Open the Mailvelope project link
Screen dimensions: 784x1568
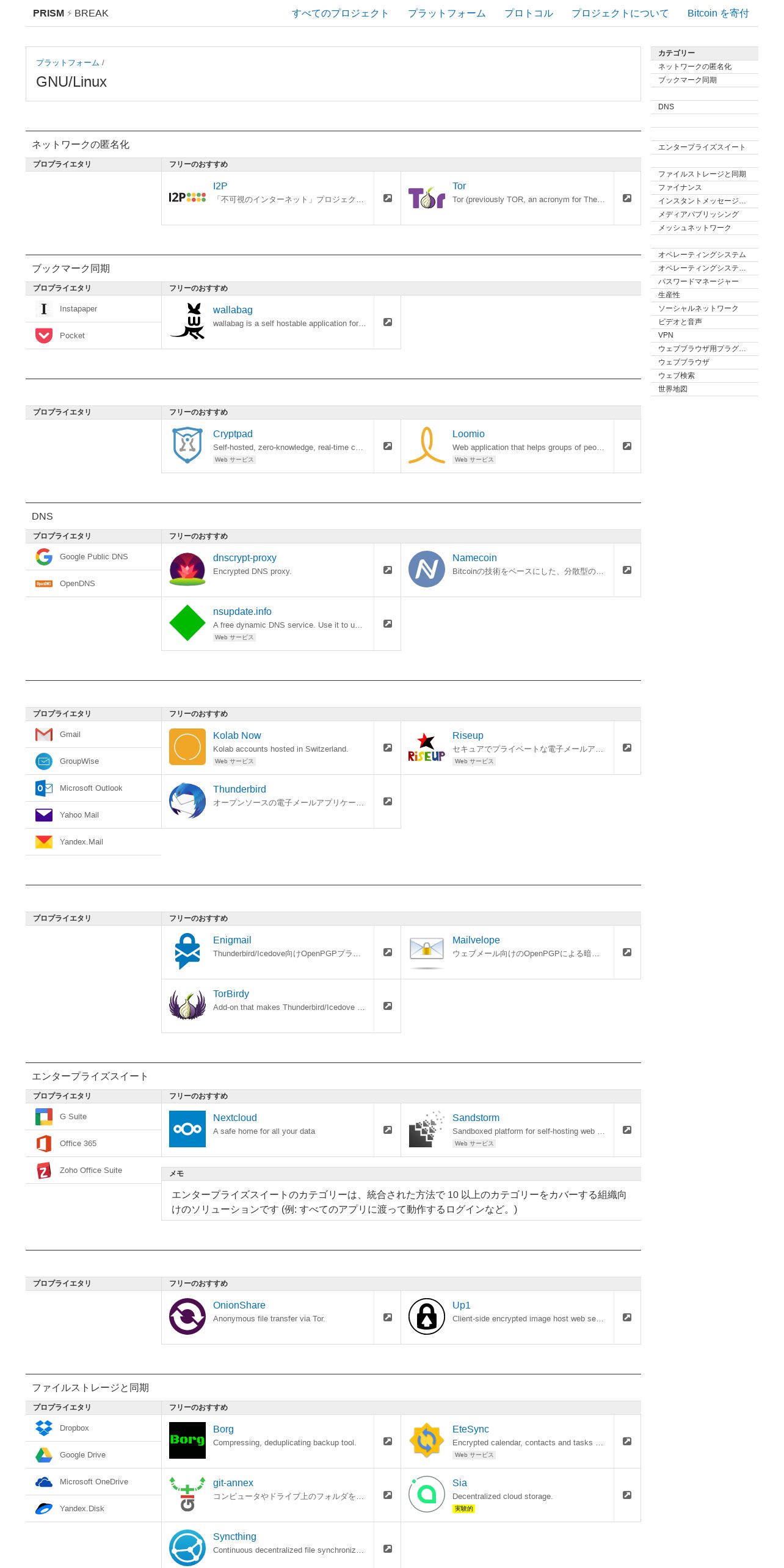[x=476, y=940]
